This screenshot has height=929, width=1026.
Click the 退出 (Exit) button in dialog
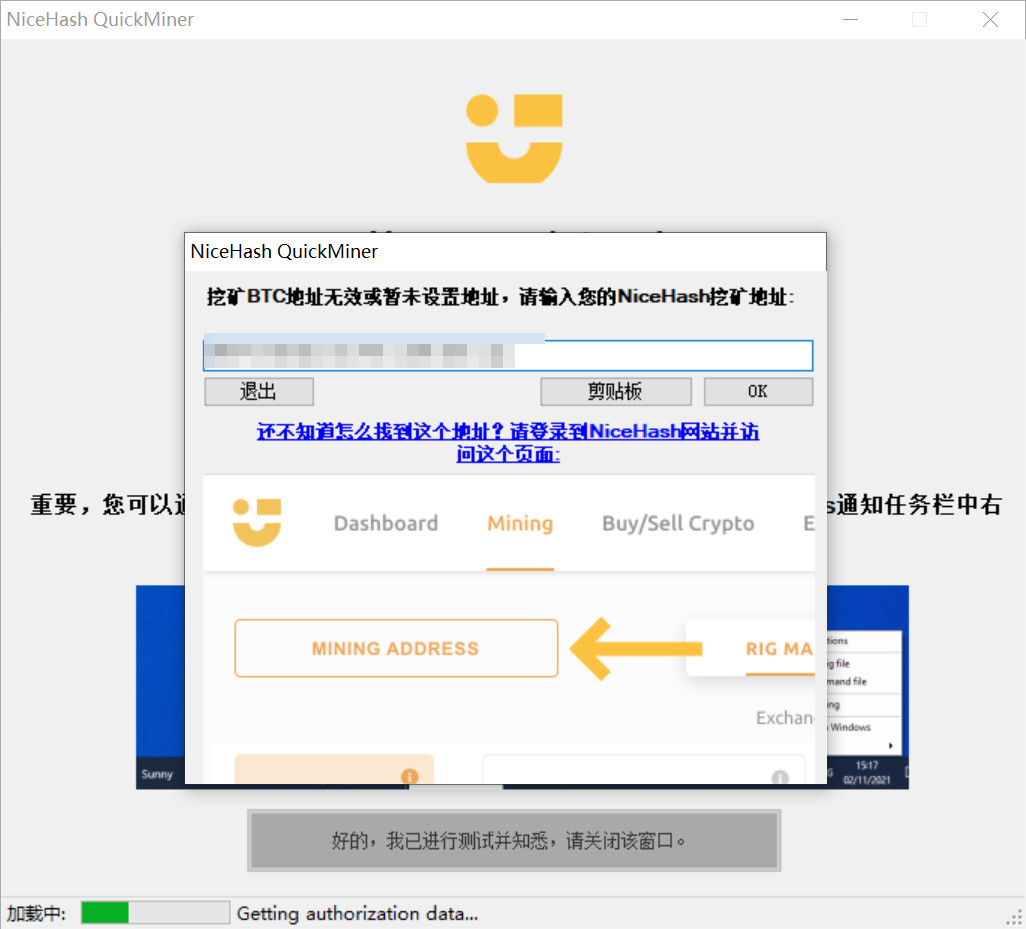click(258, 391)
